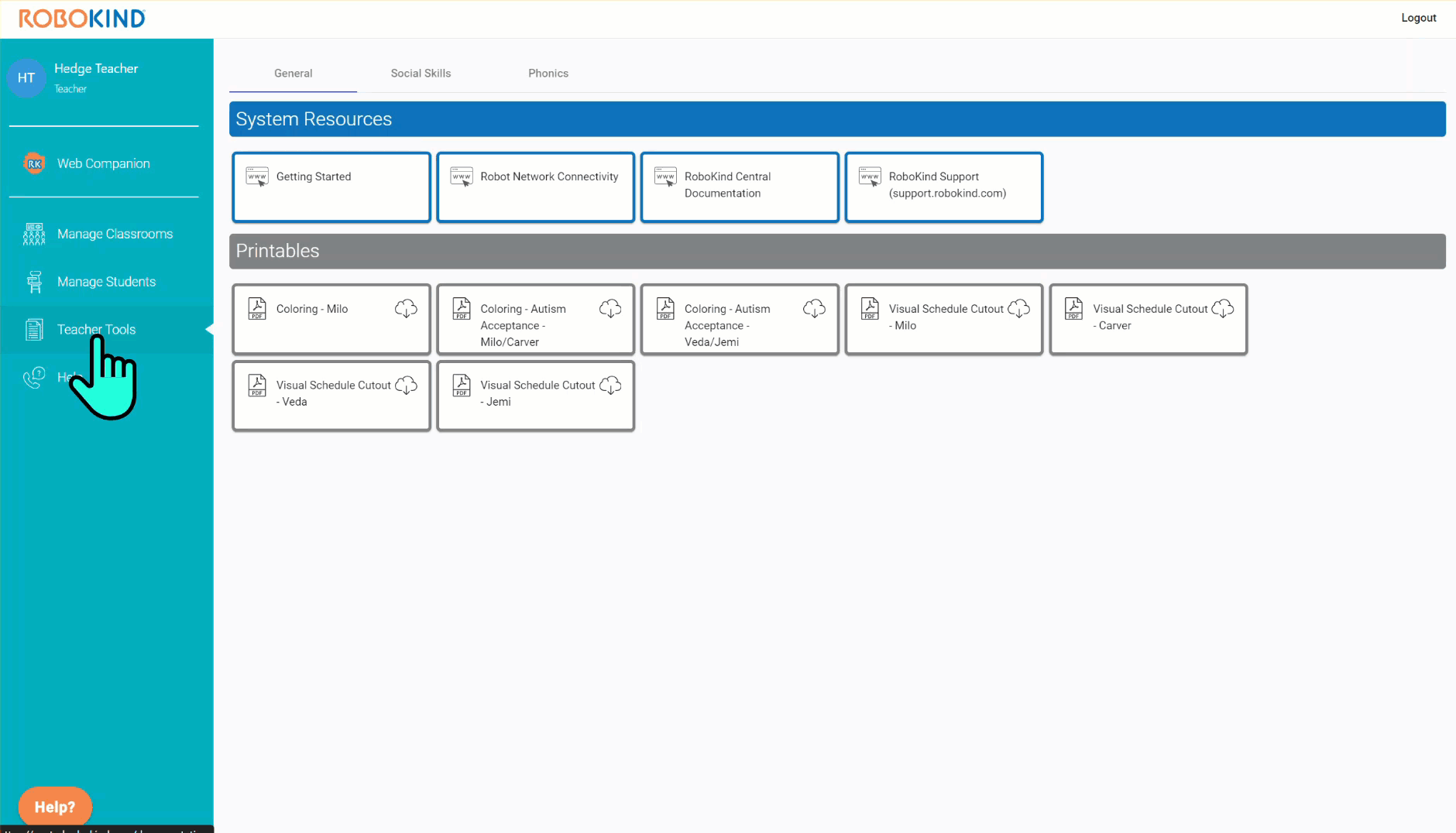This screenshot has height=833, width=1456.
Task: Click the PDF icon on Visual Schedule Cutout - Veda
Action: point(257,386)
